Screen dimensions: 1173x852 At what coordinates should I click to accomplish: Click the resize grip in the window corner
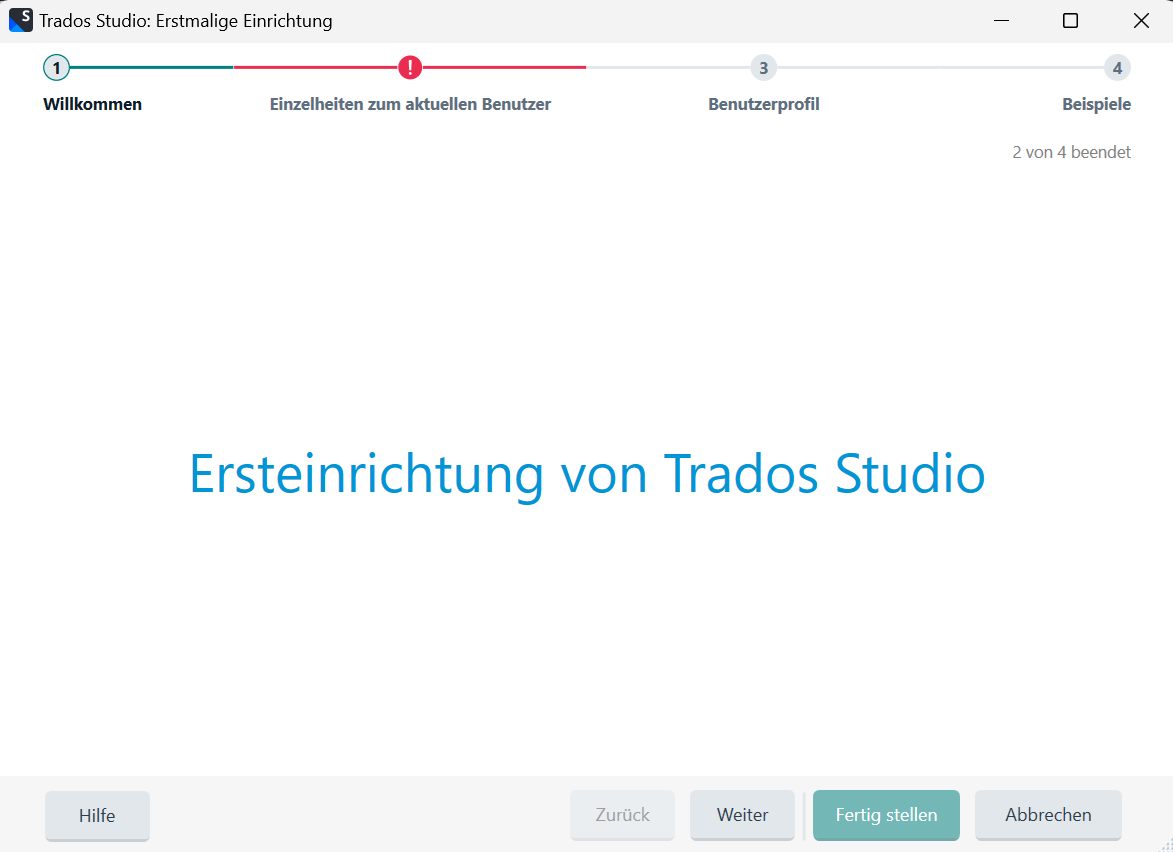coord(1166,845)
